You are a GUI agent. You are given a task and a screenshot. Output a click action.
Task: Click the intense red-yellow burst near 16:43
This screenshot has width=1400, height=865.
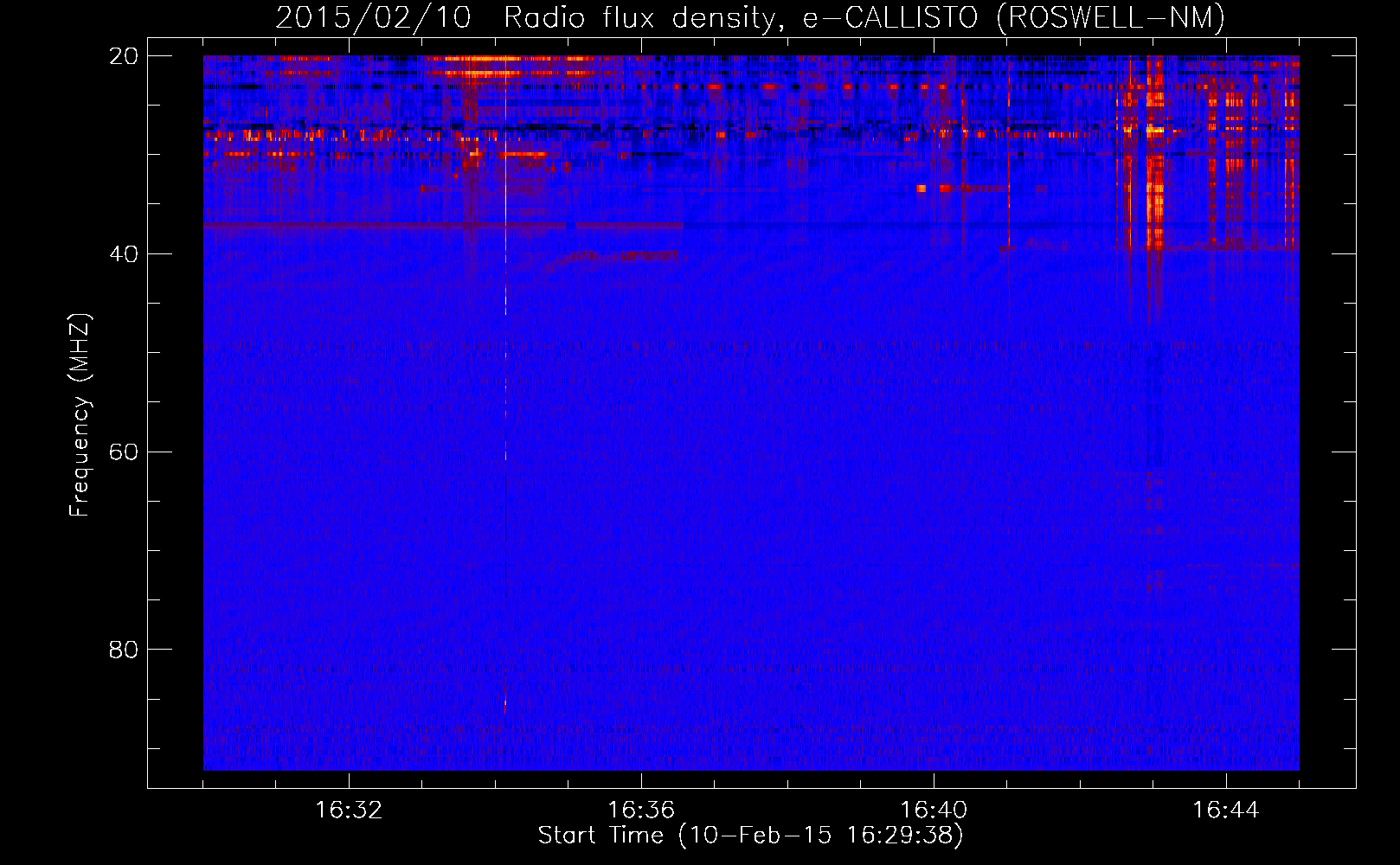pos(1155,153)
